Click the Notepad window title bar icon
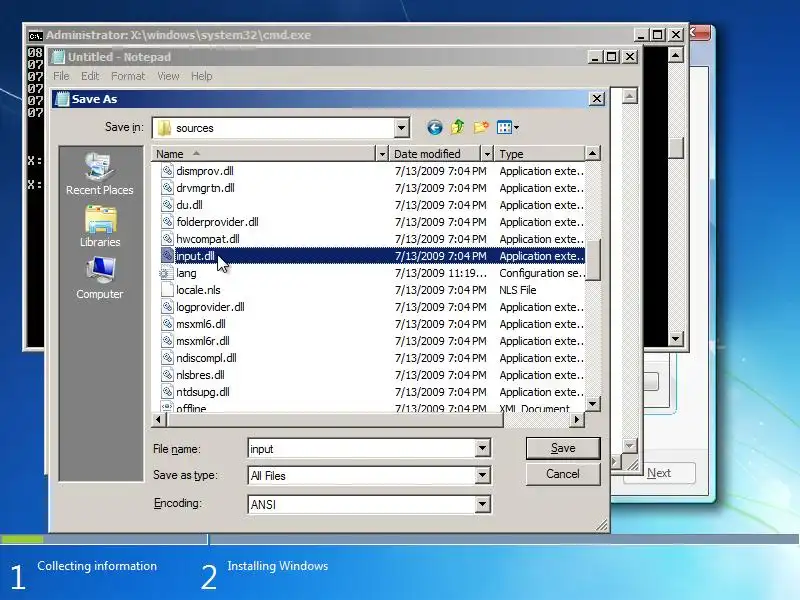Viewport: 800px width, 600px height. tap(59, 57)
